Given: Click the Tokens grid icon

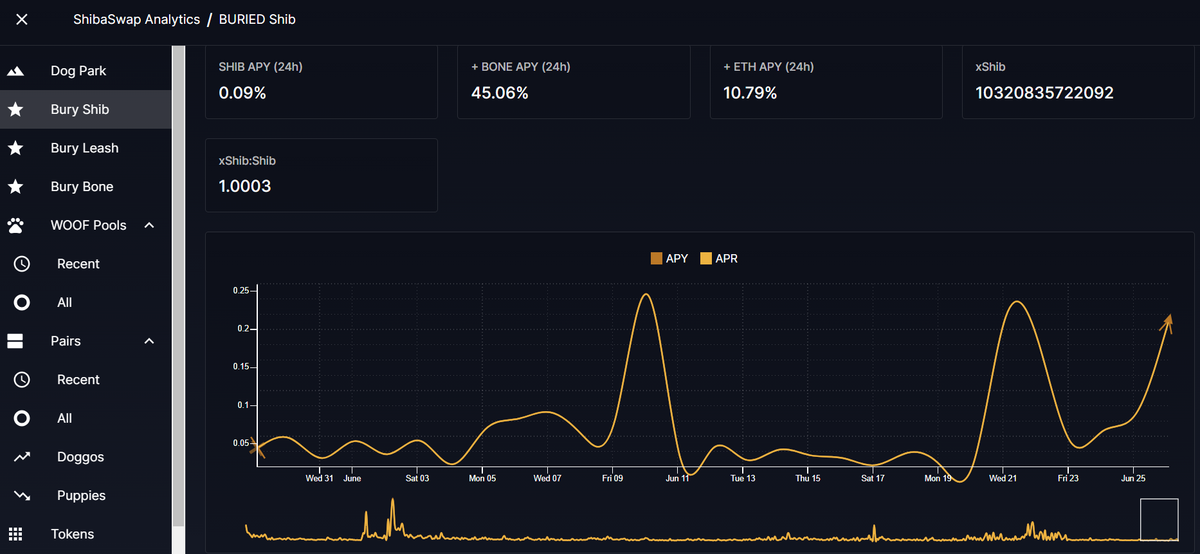Looking at the screenshot, I should [15, 534].
